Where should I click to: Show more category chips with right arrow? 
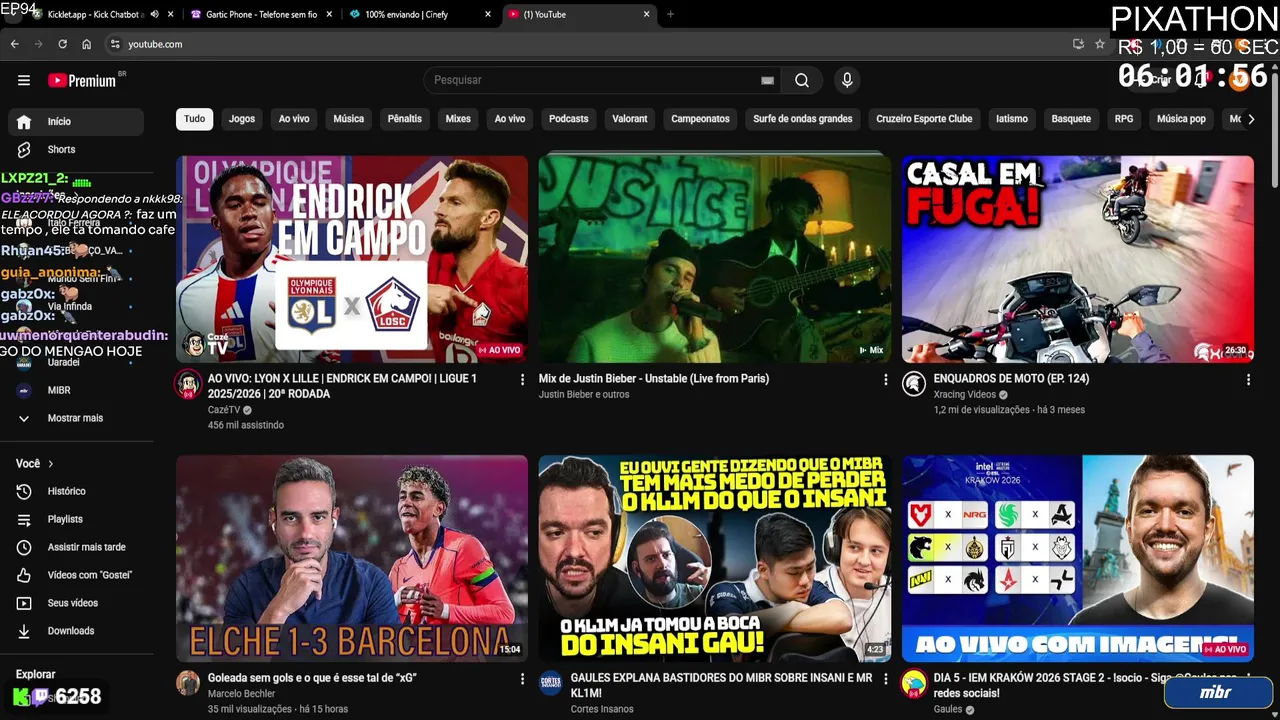coord(1250,119)
